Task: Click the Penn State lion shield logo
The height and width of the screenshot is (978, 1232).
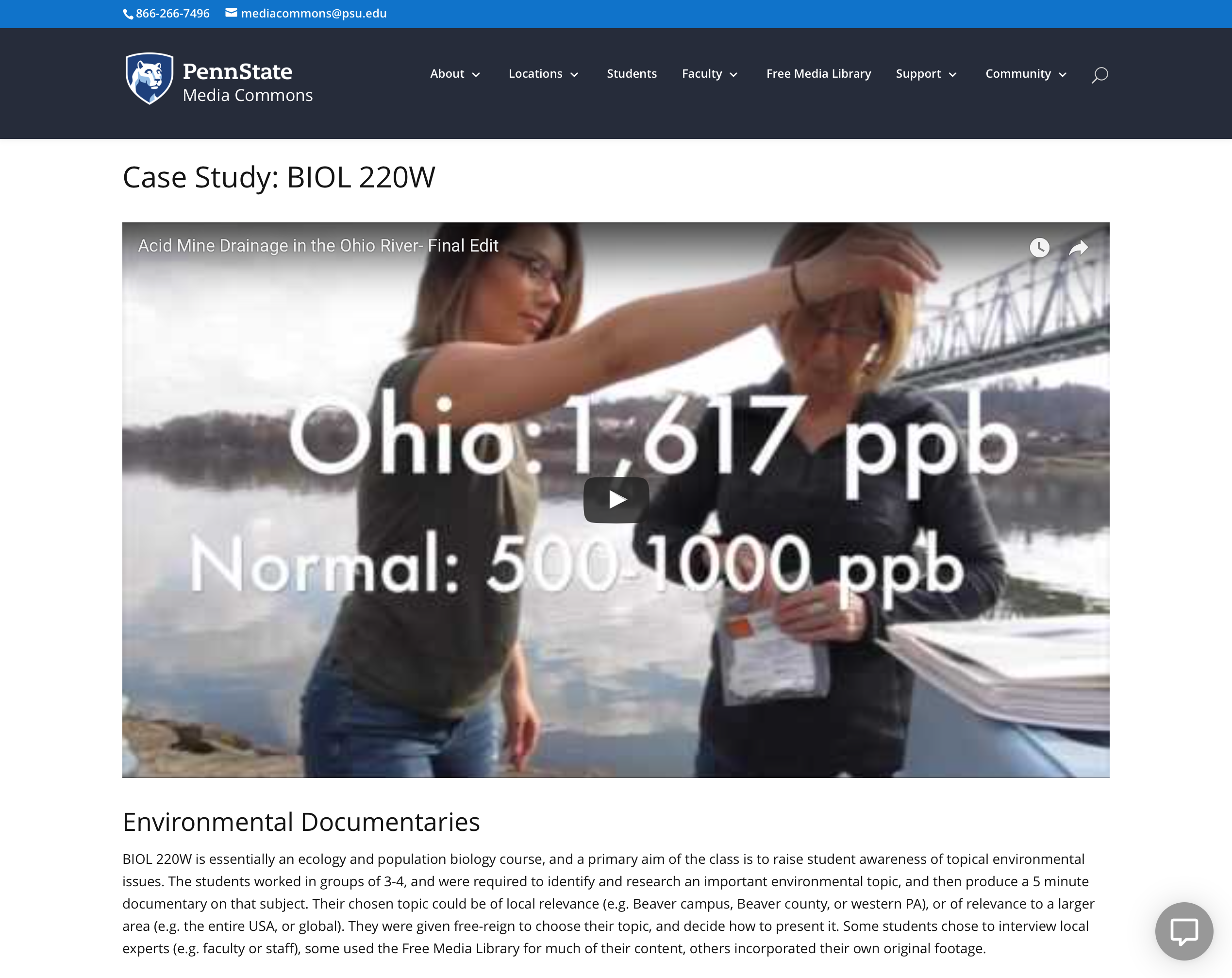Action: 149,78
